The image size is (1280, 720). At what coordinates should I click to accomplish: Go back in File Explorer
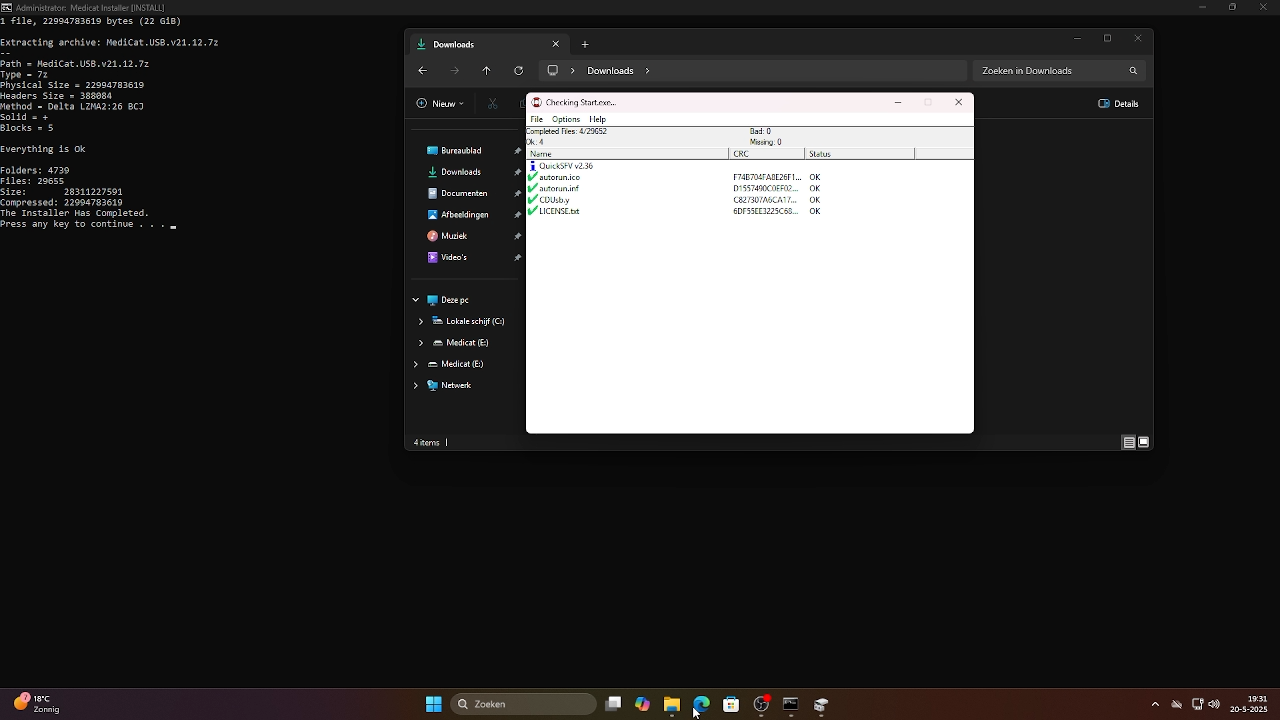point(422,71)
